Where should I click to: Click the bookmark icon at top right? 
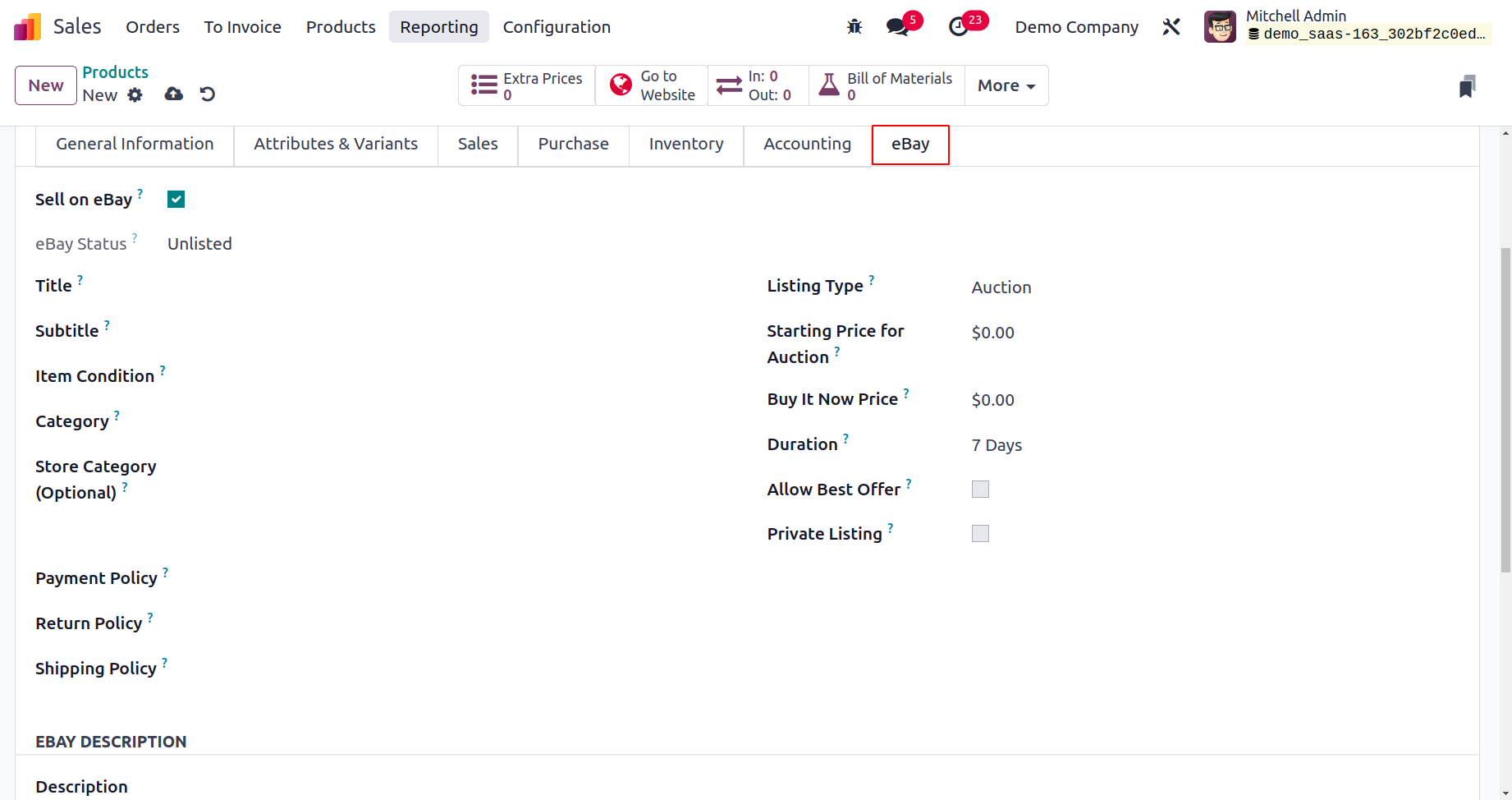click(x=1468, y=86)
